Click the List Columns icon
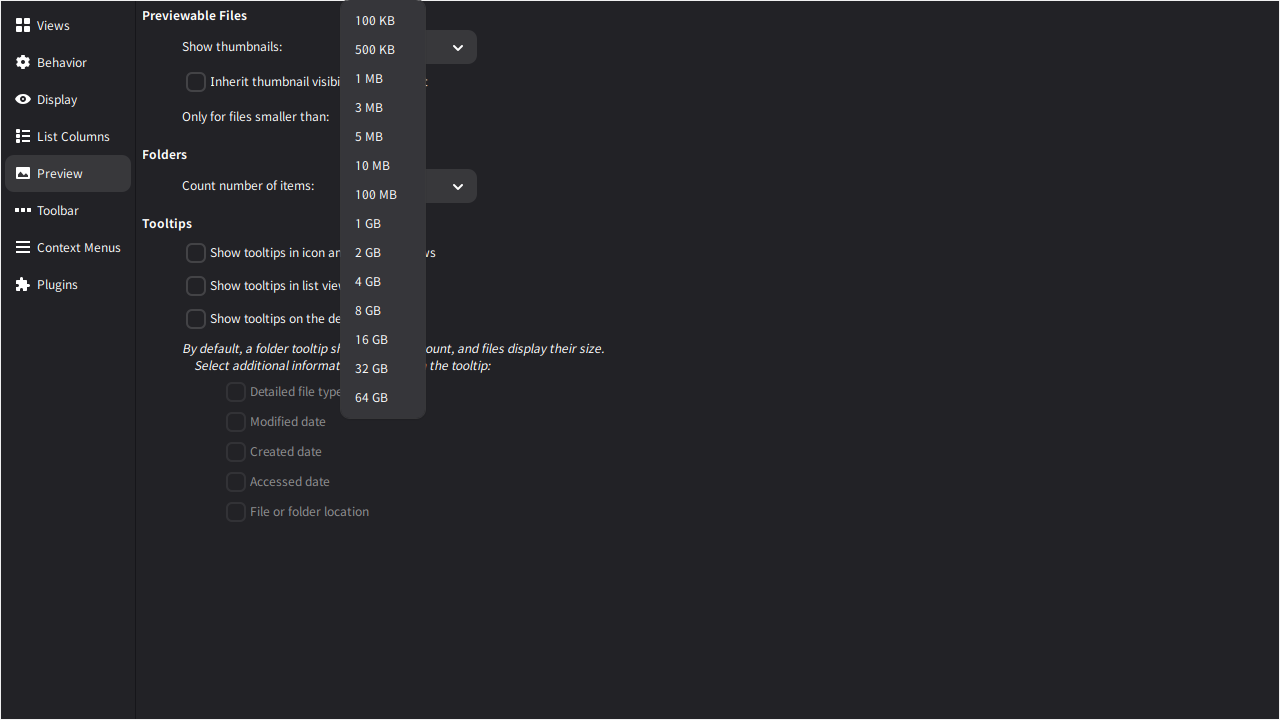 click(x=23, y=136)
